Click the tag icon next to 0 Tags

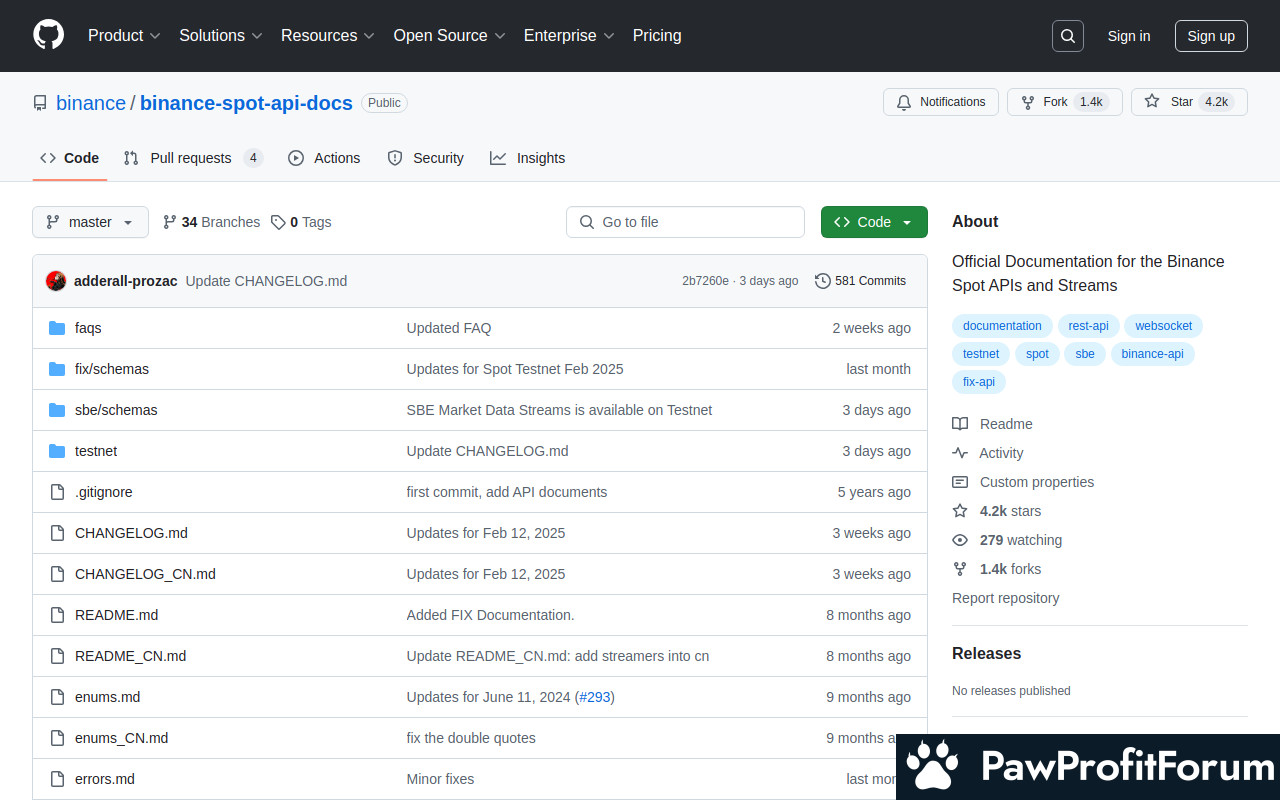(x=278, y=222)
